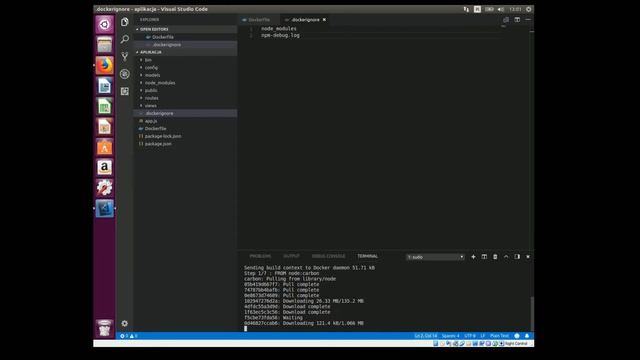Launch Firefox from the dock
640x360 pixels.
click(x=104, y=65)
